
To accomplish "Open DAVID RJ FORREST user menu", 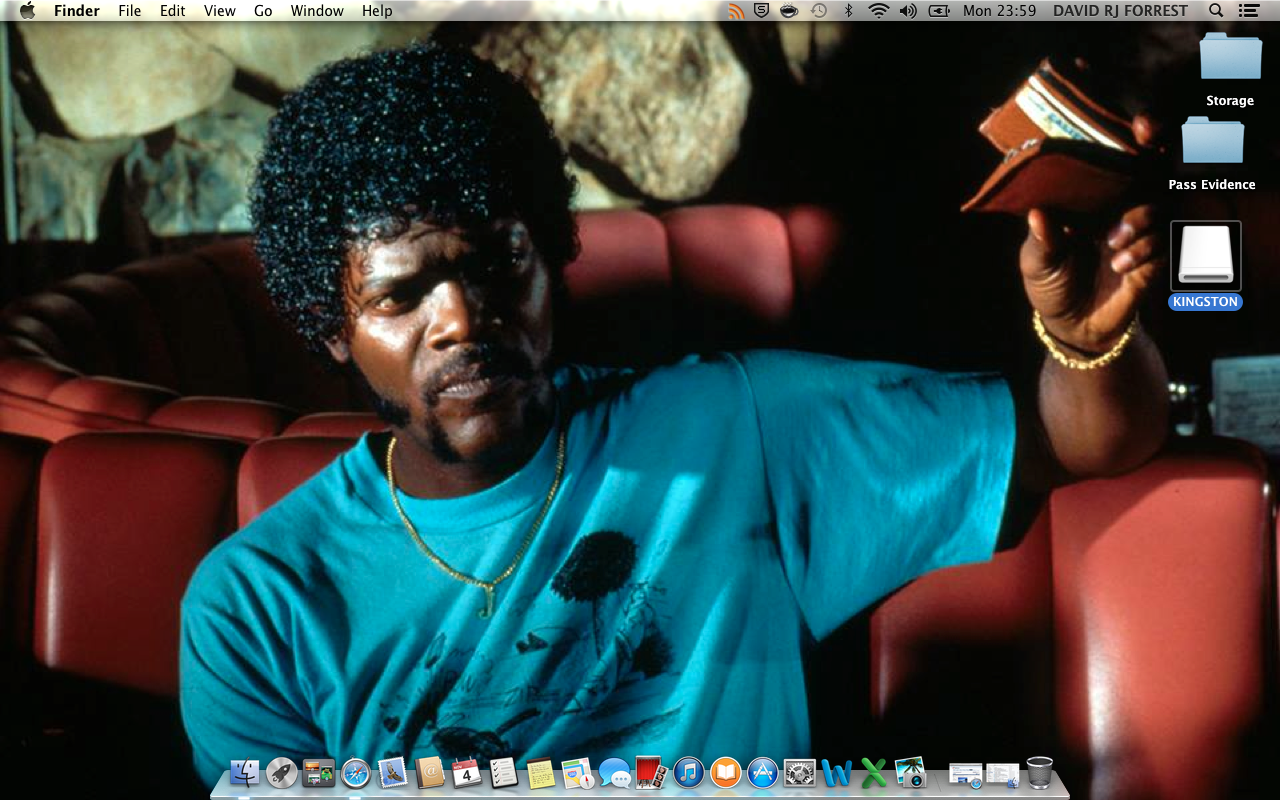I will click(1121, 11).
